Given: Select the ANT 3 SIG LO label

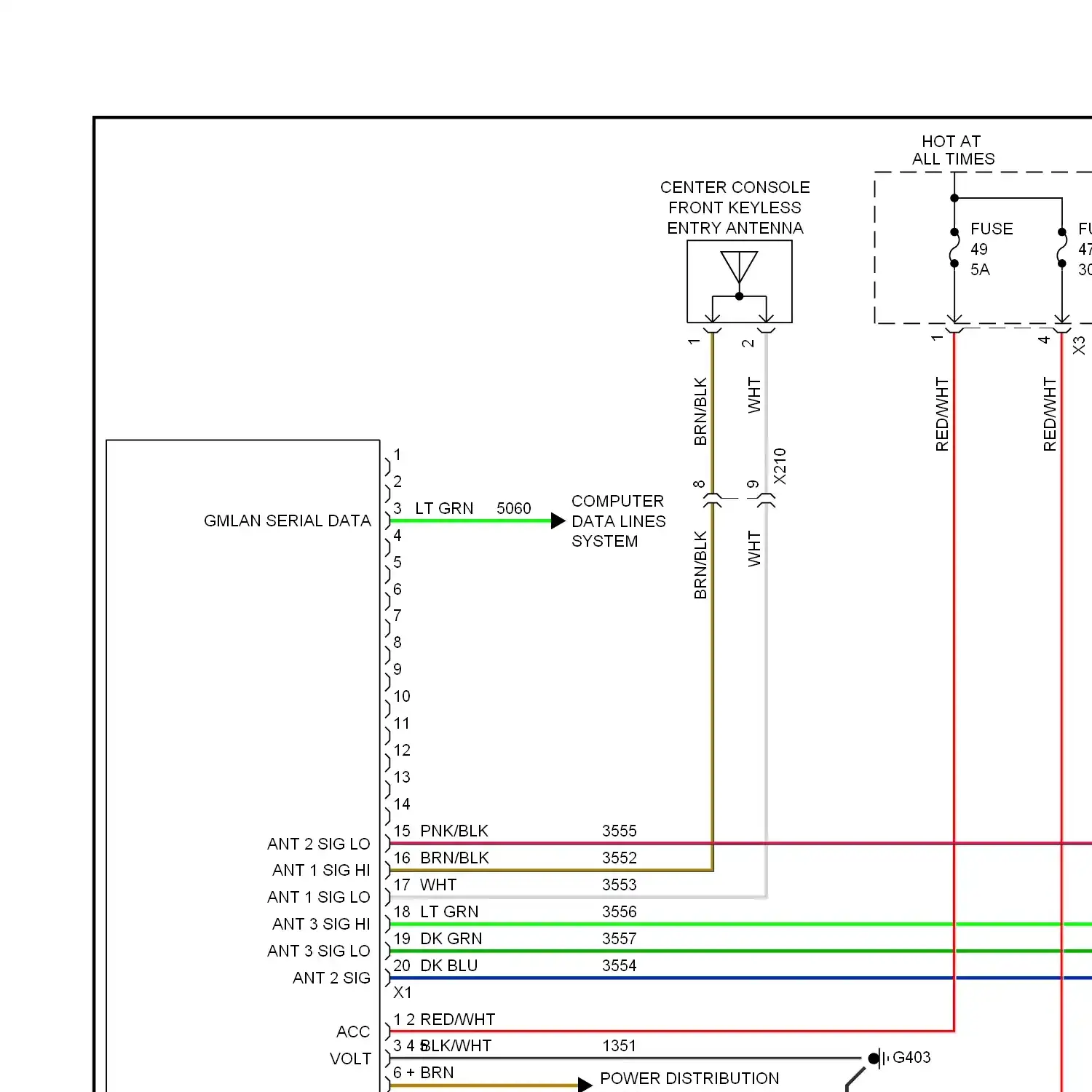Looking at the screenshot, I should click(x=318, y=951).
